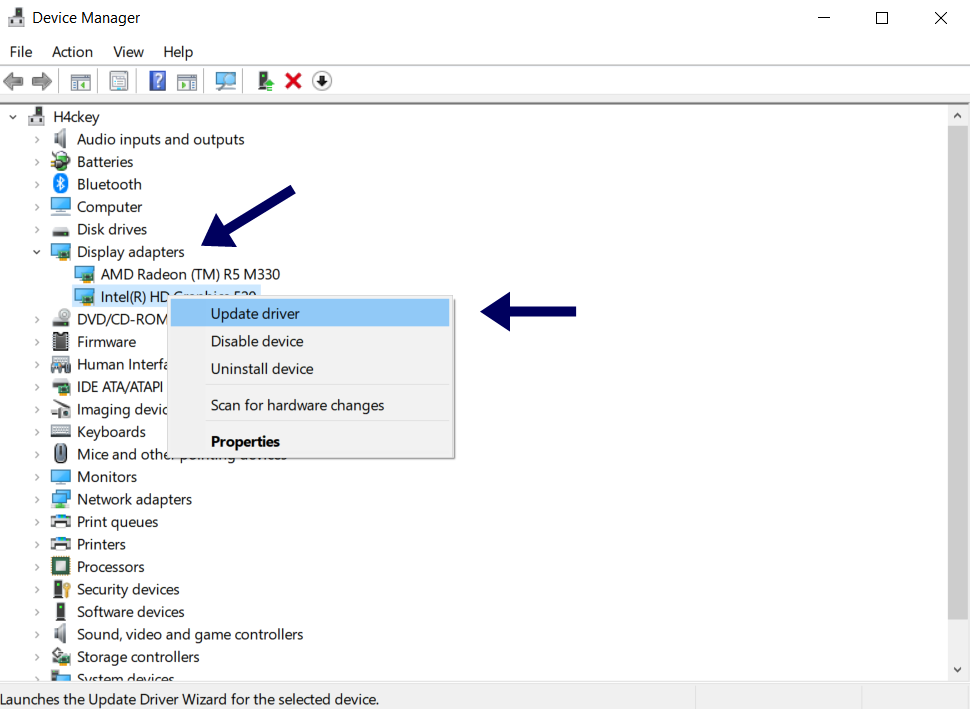Open Help using the blue question mark icon

(x=157, y=81)
